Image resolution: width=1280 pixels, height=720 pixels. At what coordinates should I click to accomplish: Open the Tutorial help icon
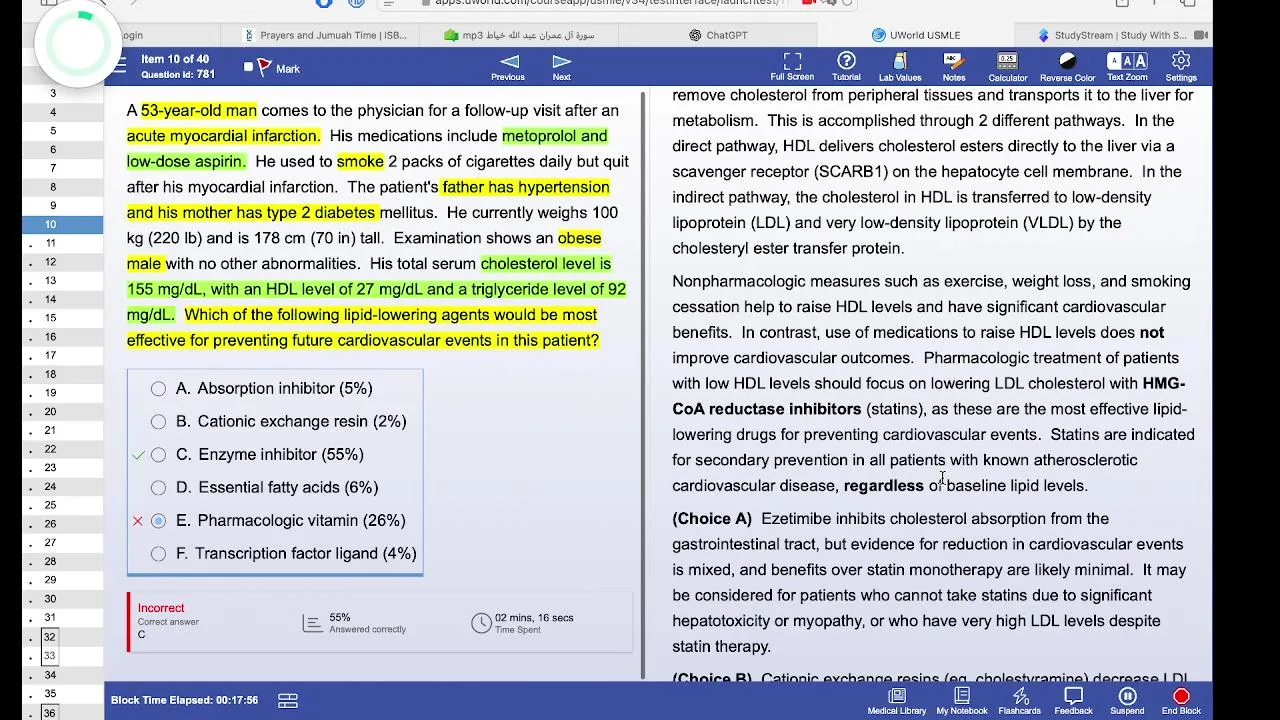point(846,67)
